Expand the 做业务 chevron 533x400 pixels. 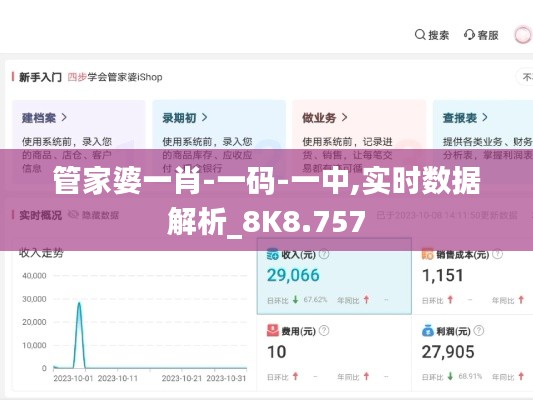344,118
